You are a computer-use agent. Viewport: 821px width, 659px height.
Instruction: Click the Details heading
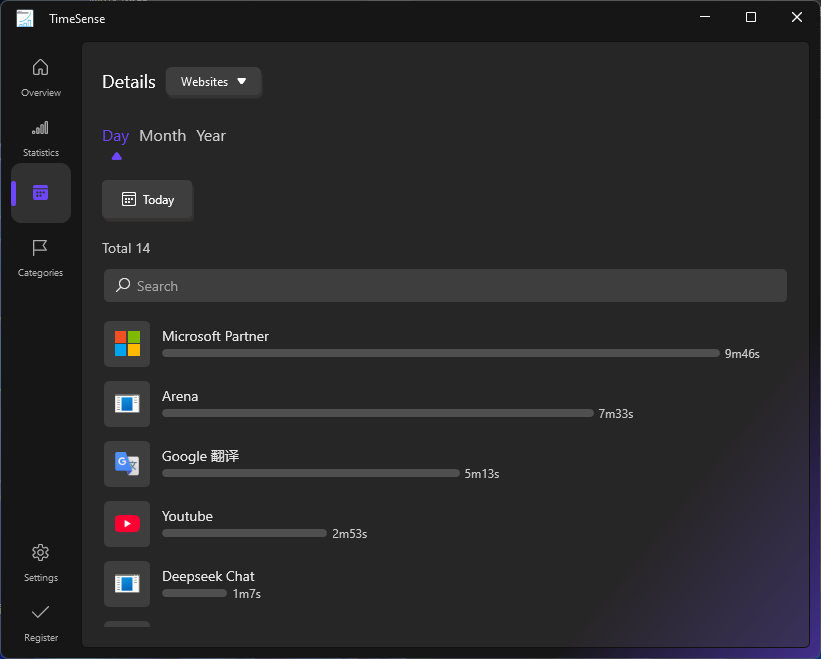pyautogui.click(x=129, y=82)
